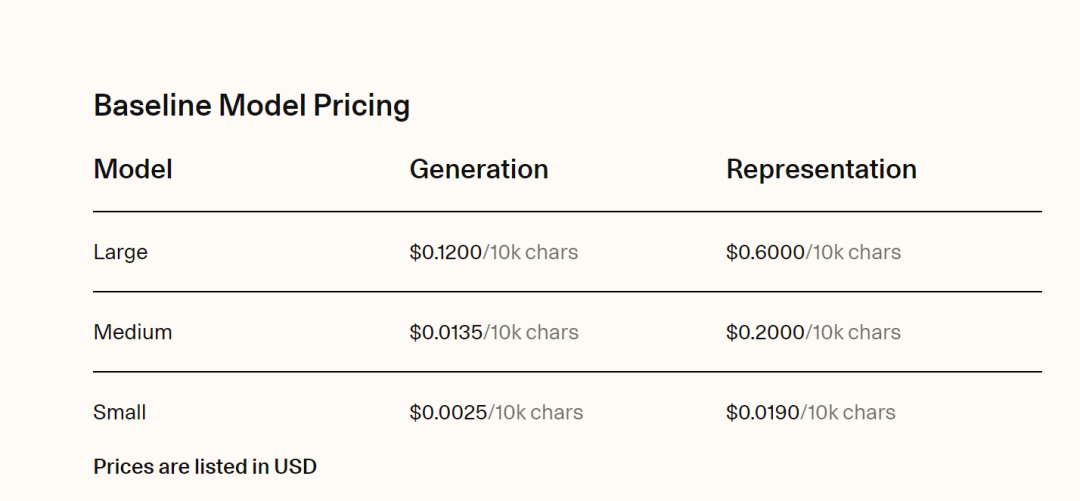Click '/10k chars' unit after $0.0190

[x=849, y=412]
